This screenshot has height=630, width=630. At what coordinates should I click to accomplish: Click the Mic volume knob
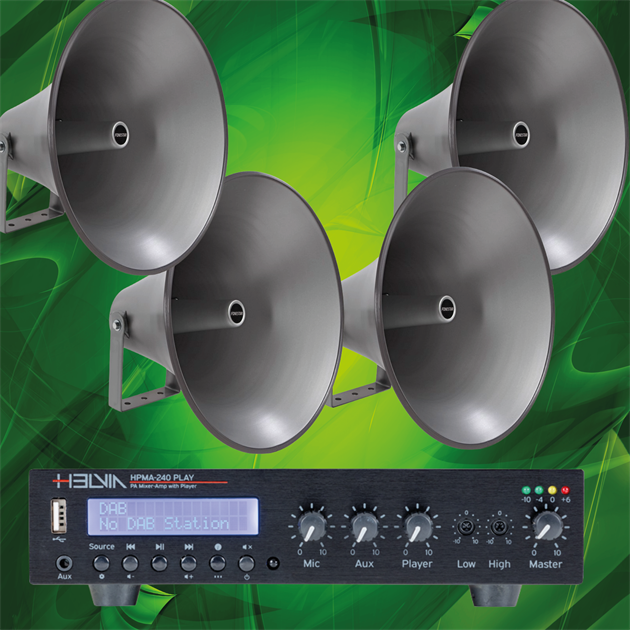[312, 525]
